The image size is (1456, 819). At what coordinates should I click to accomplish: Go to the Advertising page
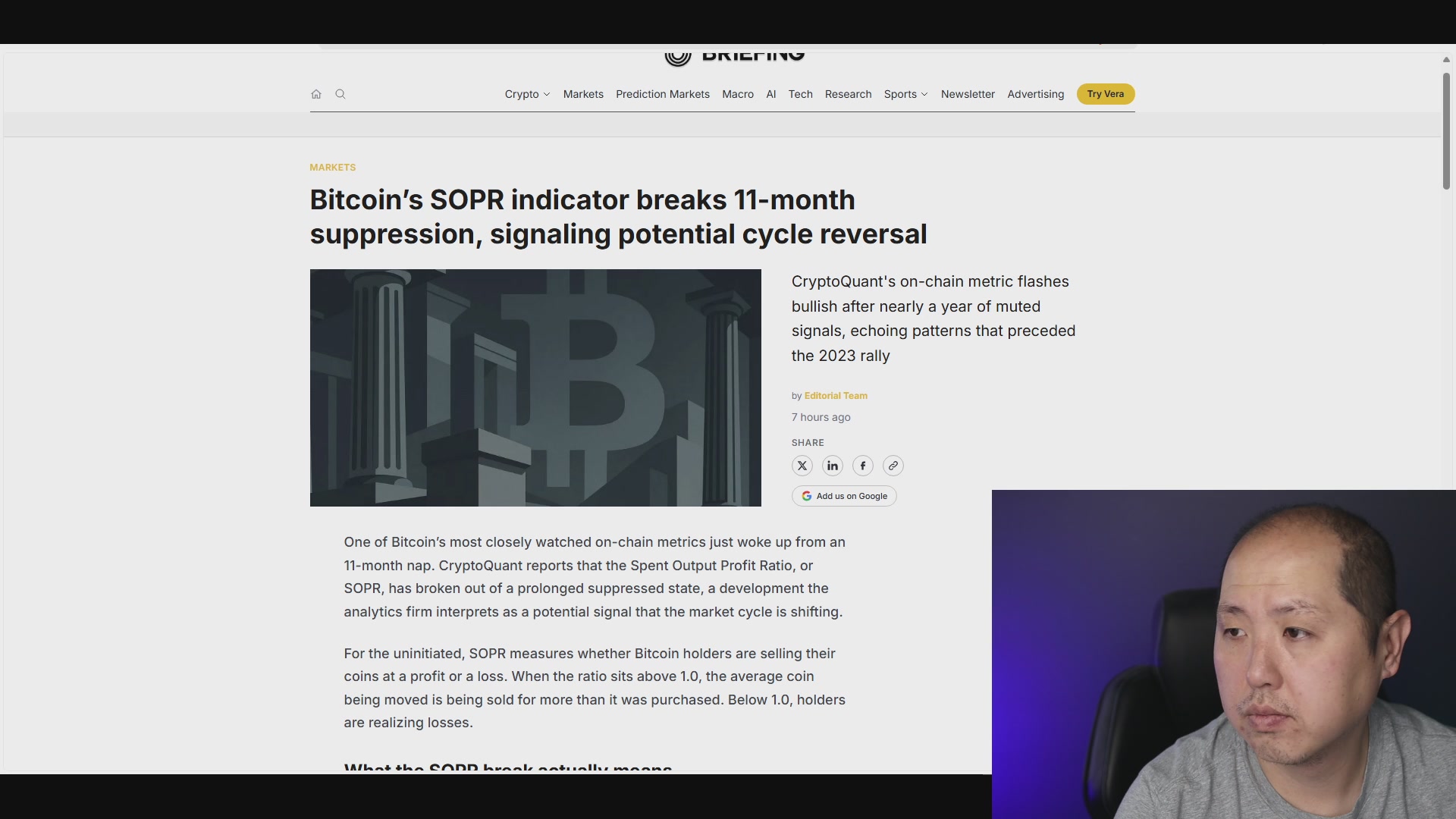point(1035,94)
